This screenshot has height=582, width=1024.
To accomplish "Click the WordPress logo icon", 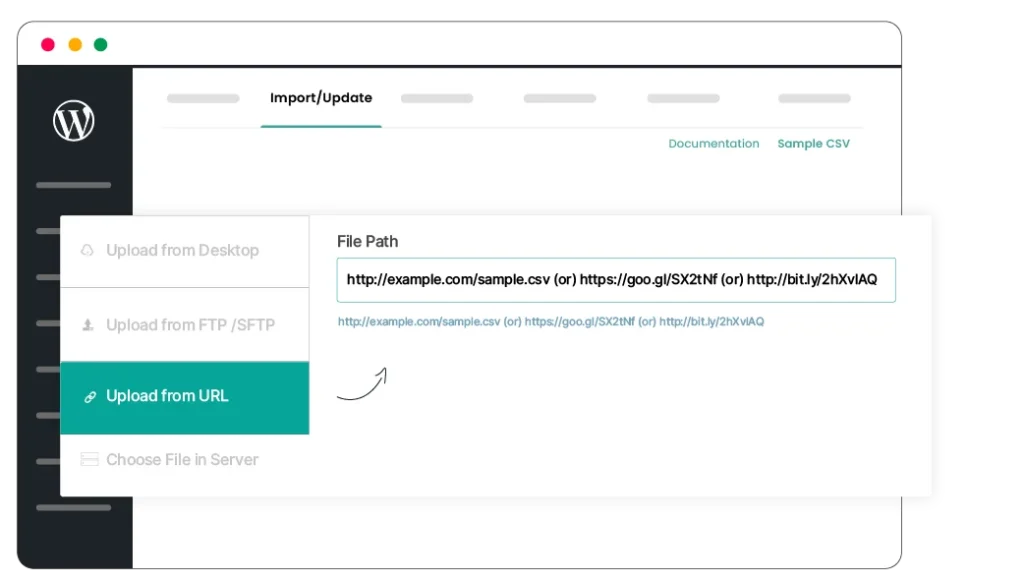I will coord(73,120).
